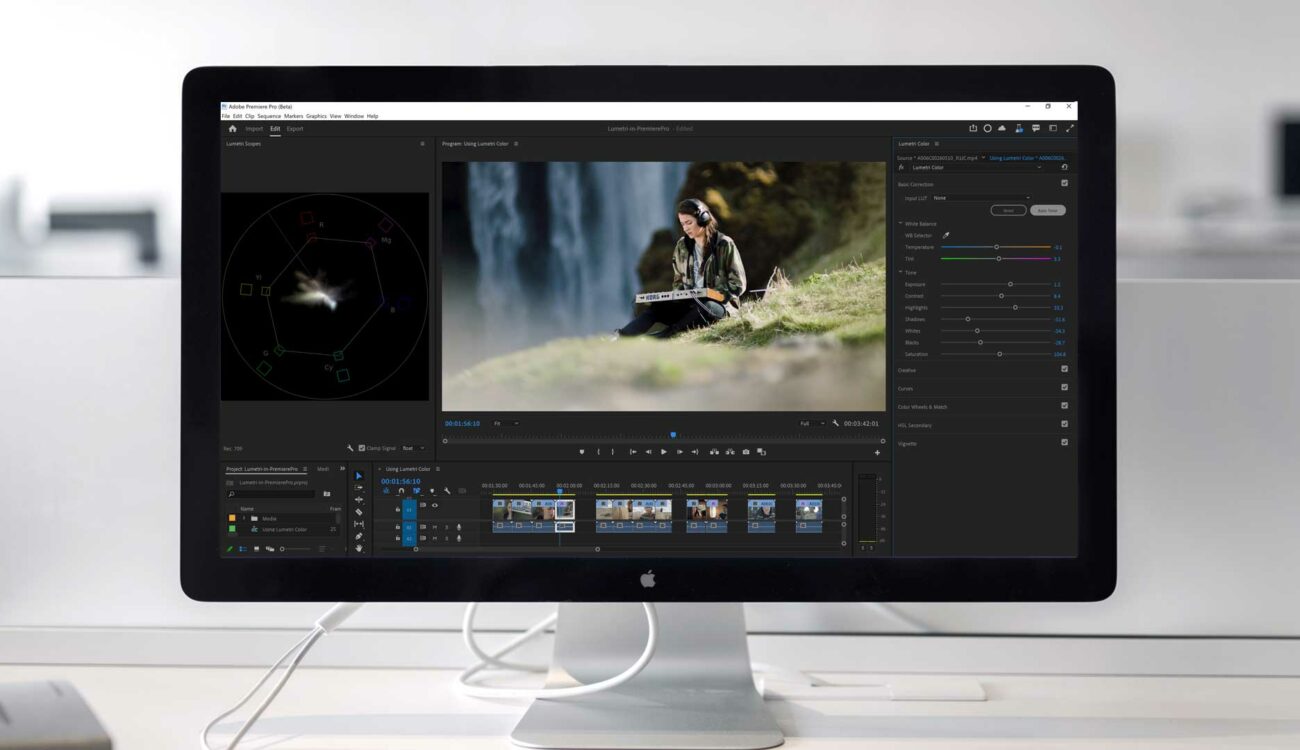Switch to the Export tab
Viewport: 1300px width, 750px height.
(295, 129)
